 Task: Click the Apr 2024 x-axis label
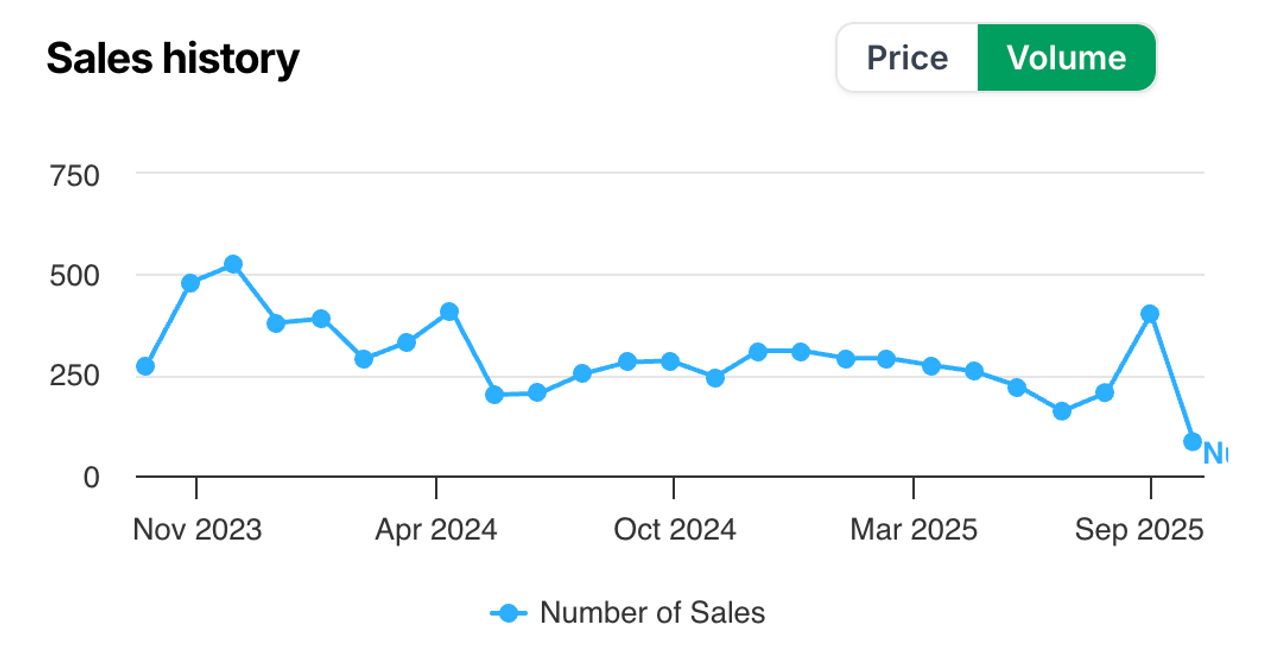point(436,530)
